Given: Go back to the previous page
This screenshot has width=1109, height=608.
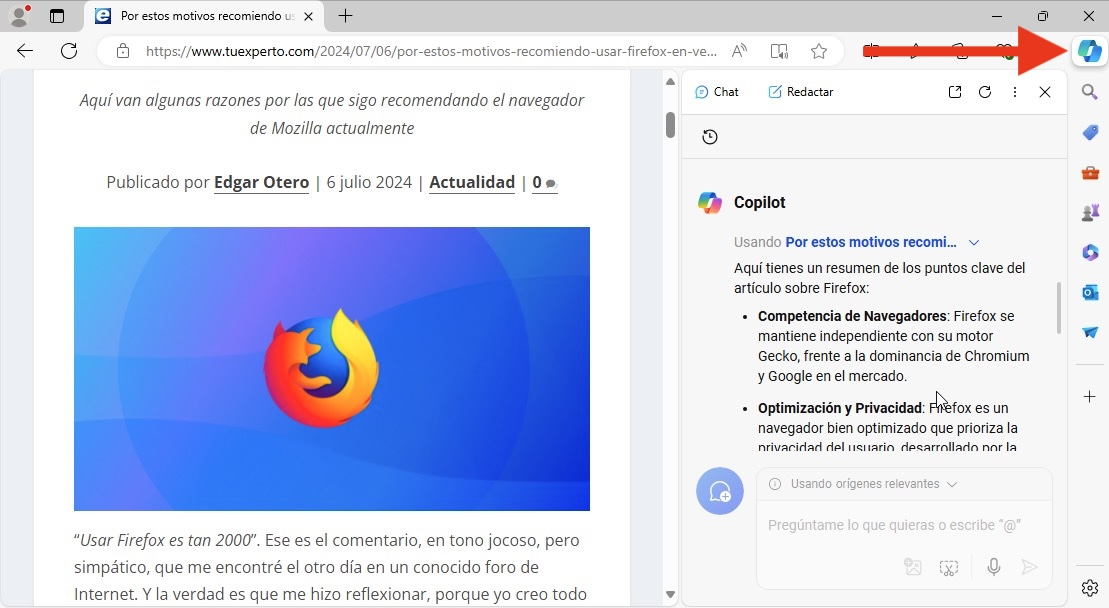Looking at the screenshot, I should (25, 51).
